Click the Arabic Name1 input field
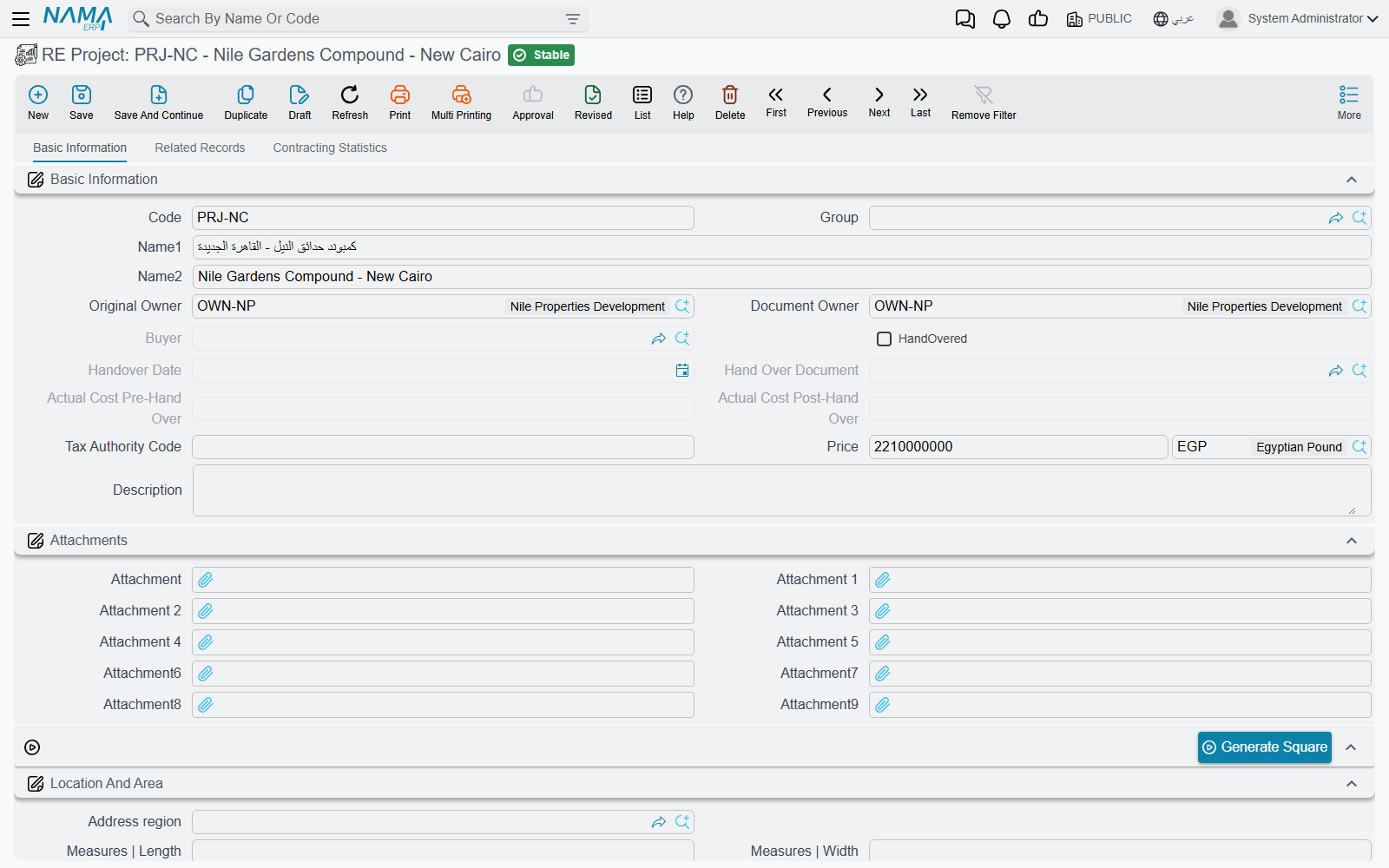The height and width of the screenshot is (868, 1389). (x=781, y=247)
